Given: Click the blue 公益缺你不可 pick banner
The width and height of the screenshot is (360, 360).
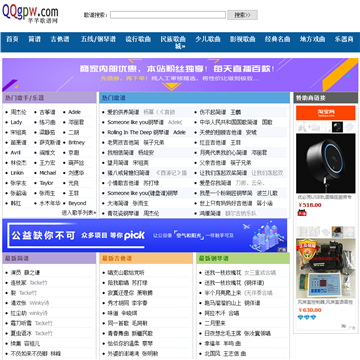Looking at the screenshot, I should 145,235.
